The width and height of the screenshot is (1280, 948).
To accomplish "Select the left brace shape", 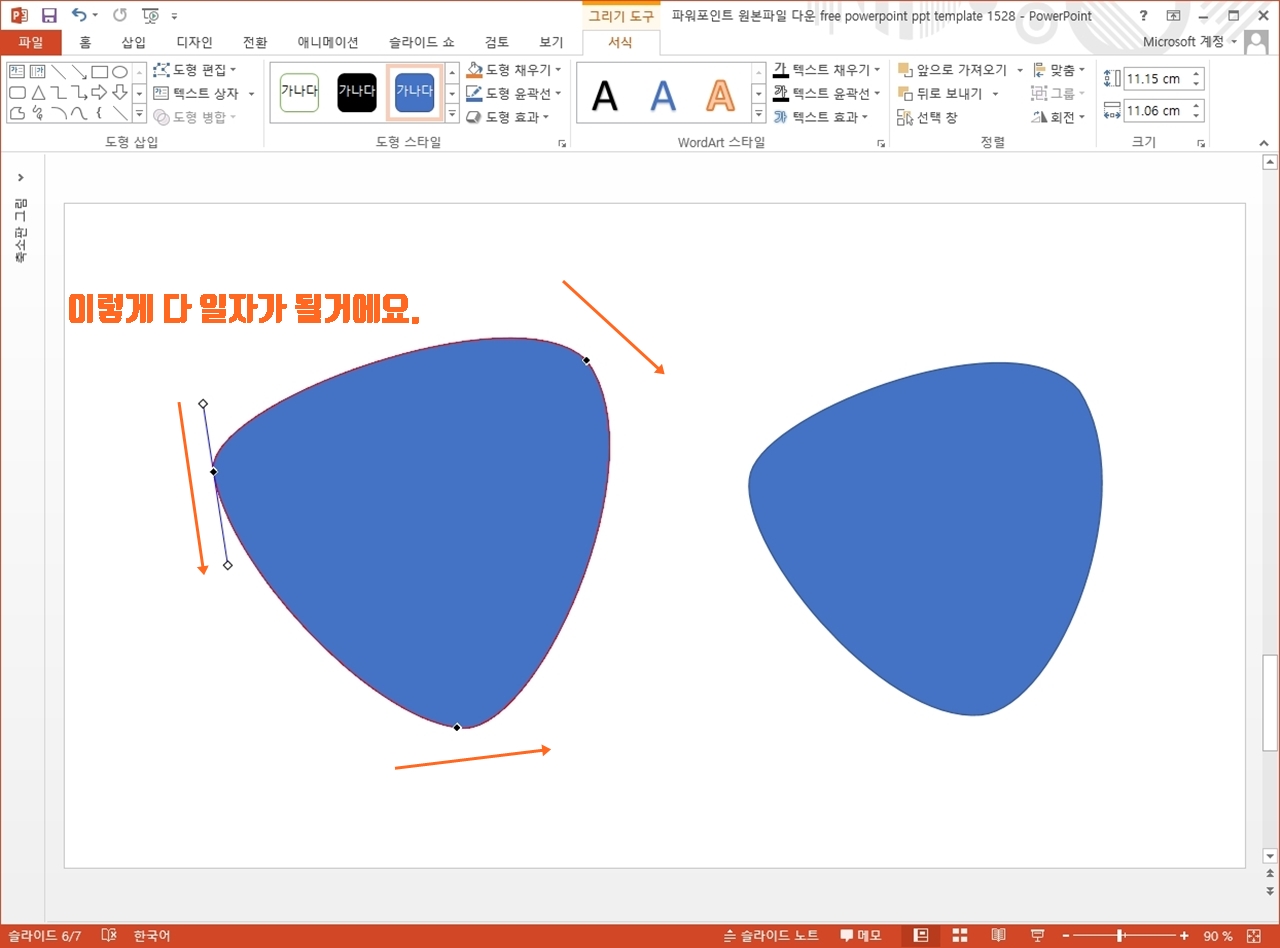I will tap(99, 112).
